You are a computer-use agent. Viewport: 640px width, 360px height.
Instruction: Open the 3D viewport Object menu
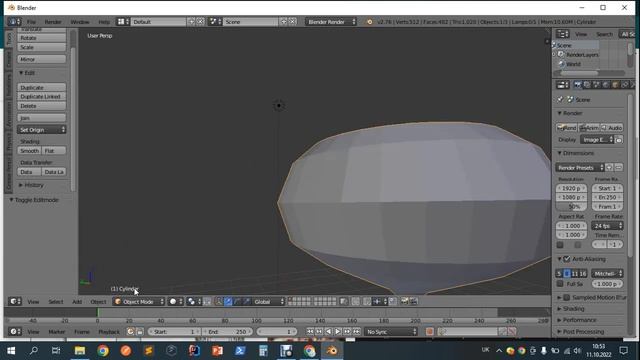(x=98, y=302)
